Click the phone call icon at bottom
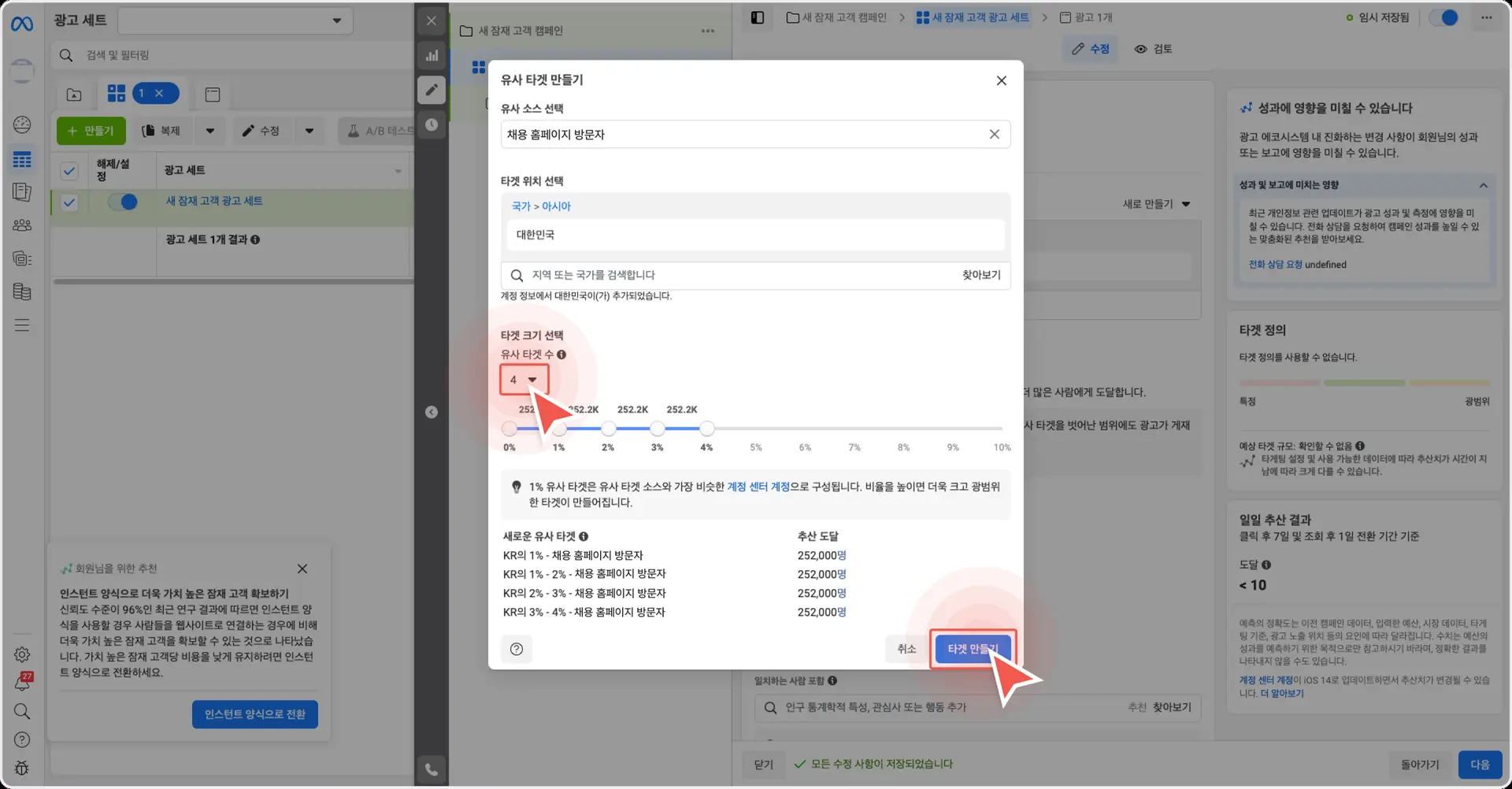 pyautogui.click(x=432, y=769)
